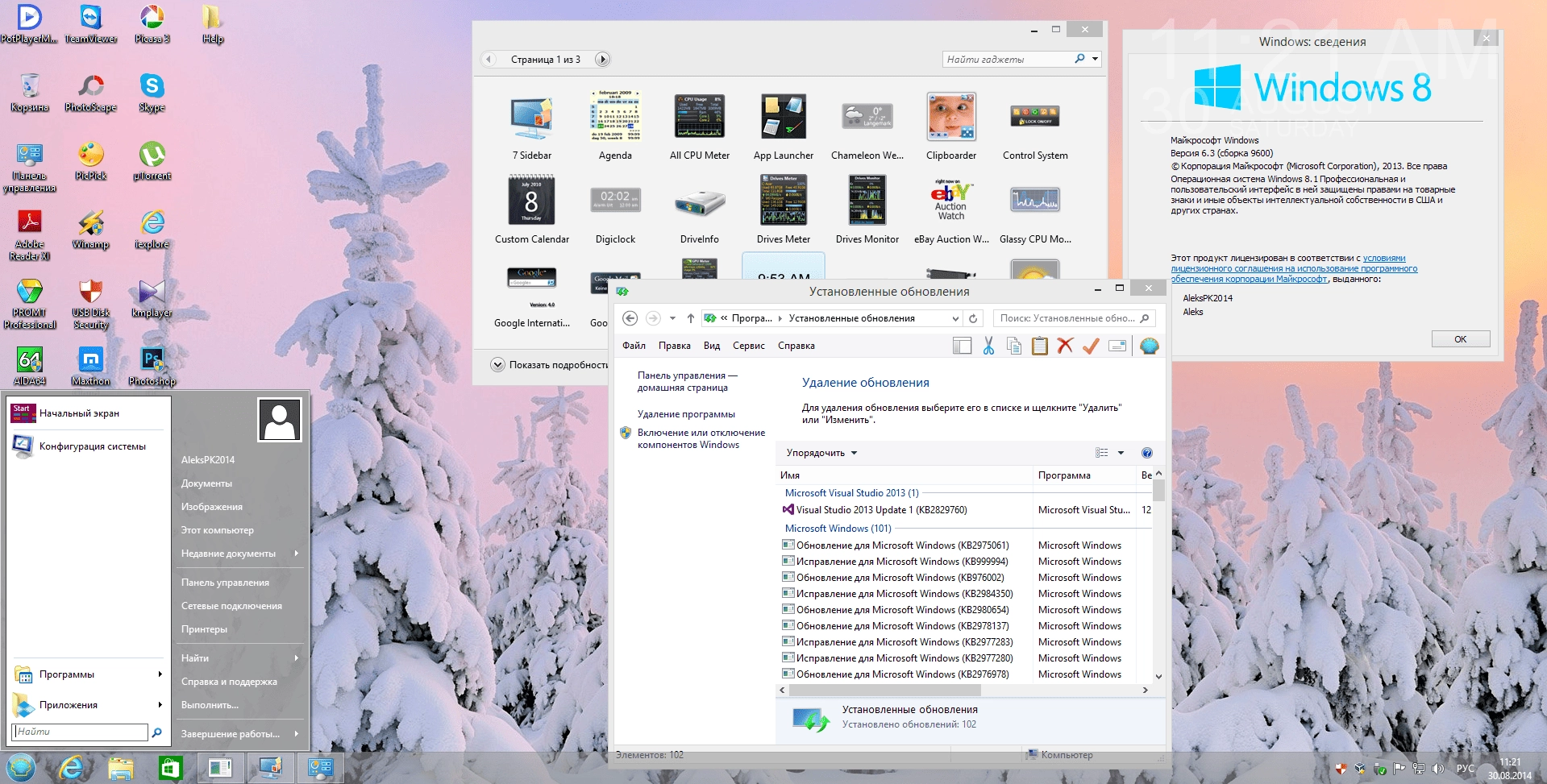Choose the App Launcher gadget
This screenshot has width=1547, height=784.
coord(783,127)
